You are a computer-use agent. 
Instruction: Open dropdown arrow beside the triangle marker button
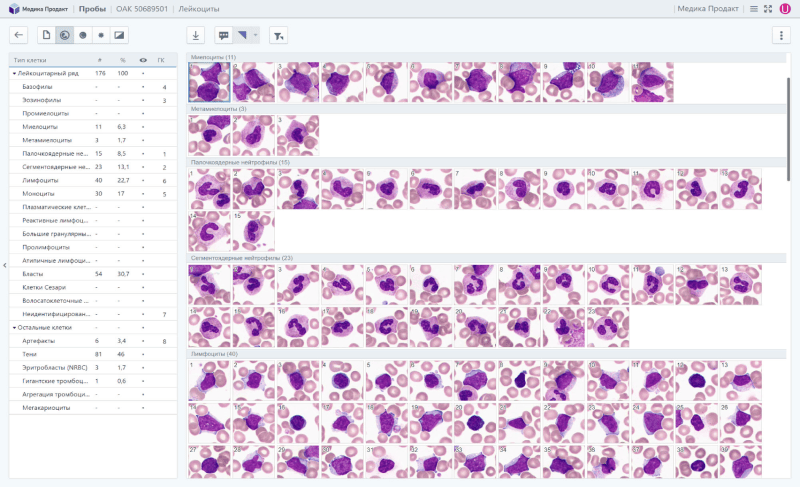[256, 35]
